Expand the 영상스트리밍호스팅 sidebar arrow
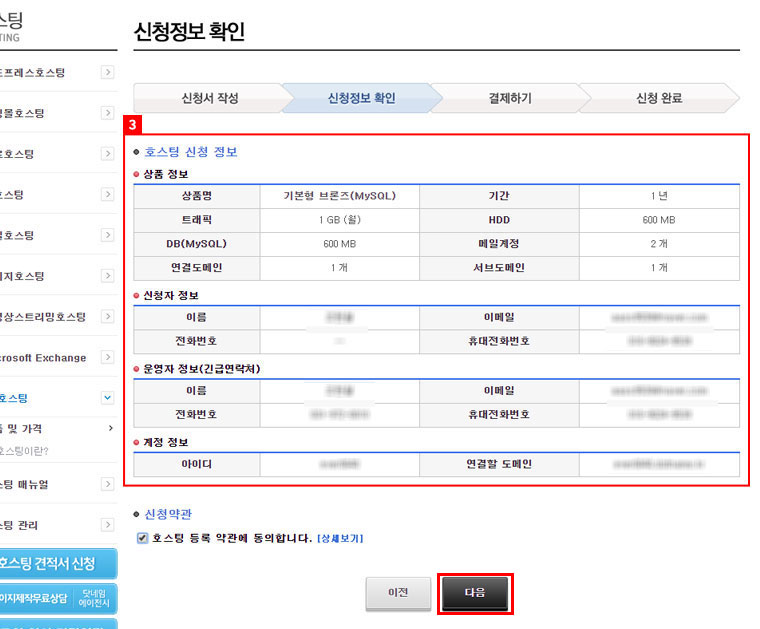Image resolution: width=760 pixels, height=629 pixels. 107,317
